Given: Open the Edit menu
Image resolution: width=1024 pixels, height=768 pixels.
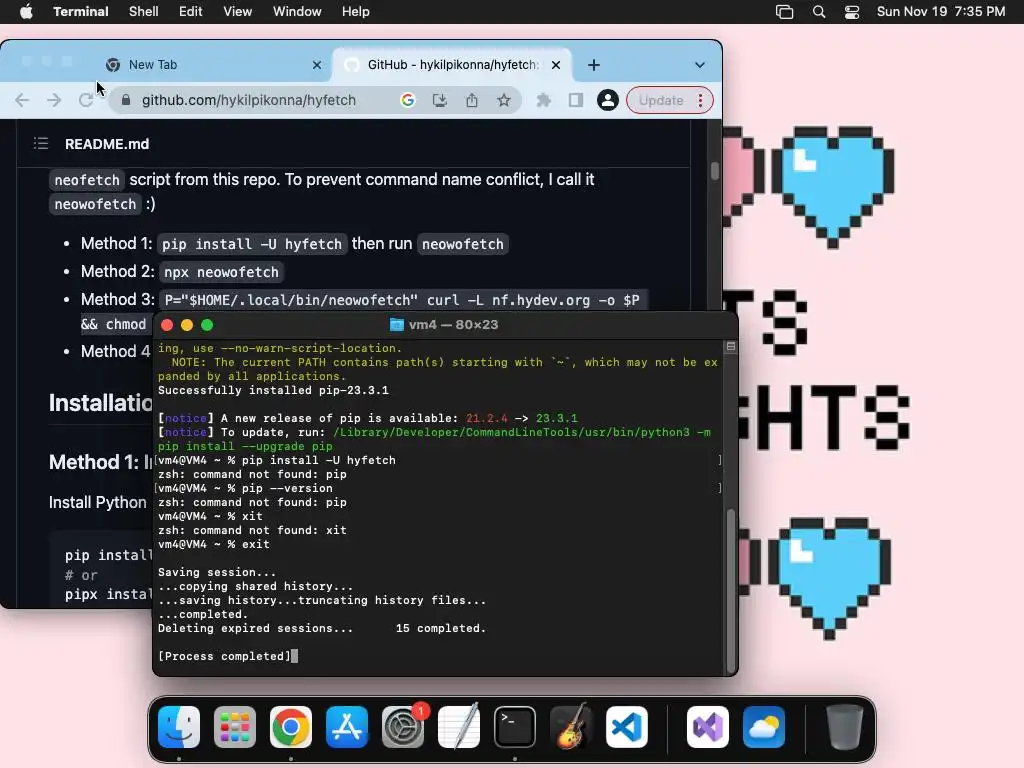Looking at the screenshot, I should [191, 12].
